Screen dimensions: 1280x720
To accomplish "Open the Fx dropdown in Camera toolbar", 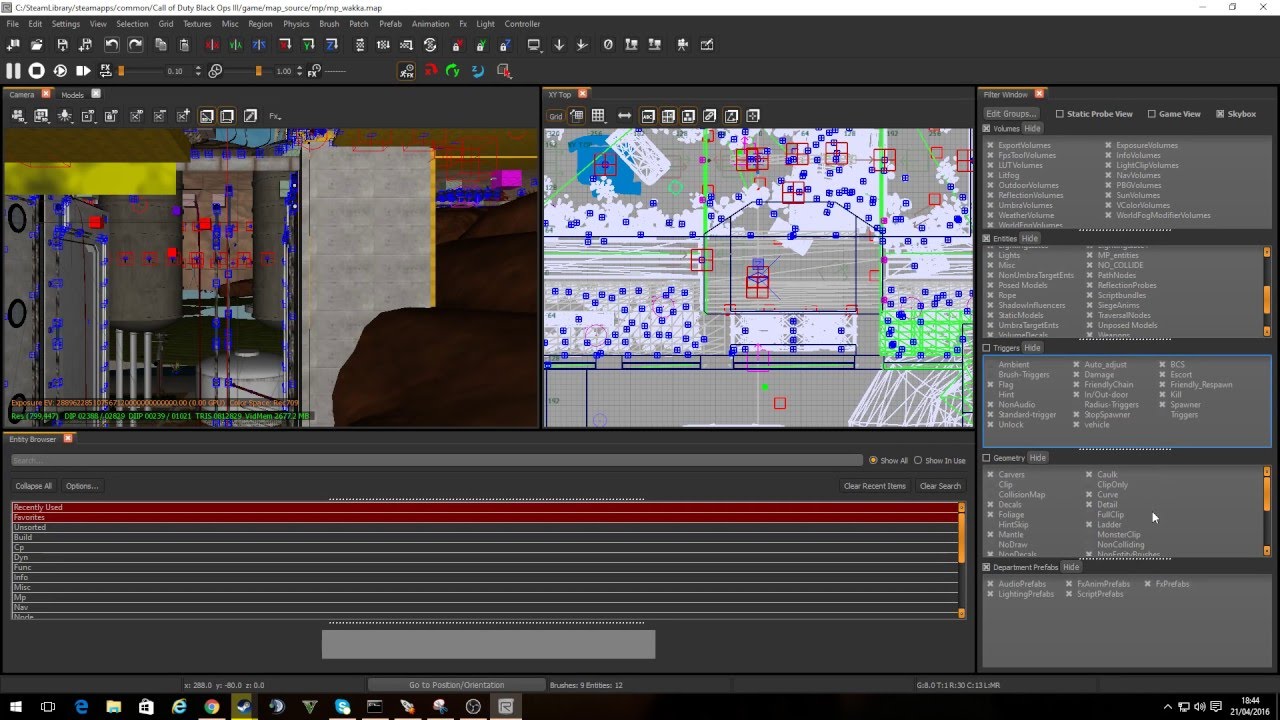I will (275, 116).
